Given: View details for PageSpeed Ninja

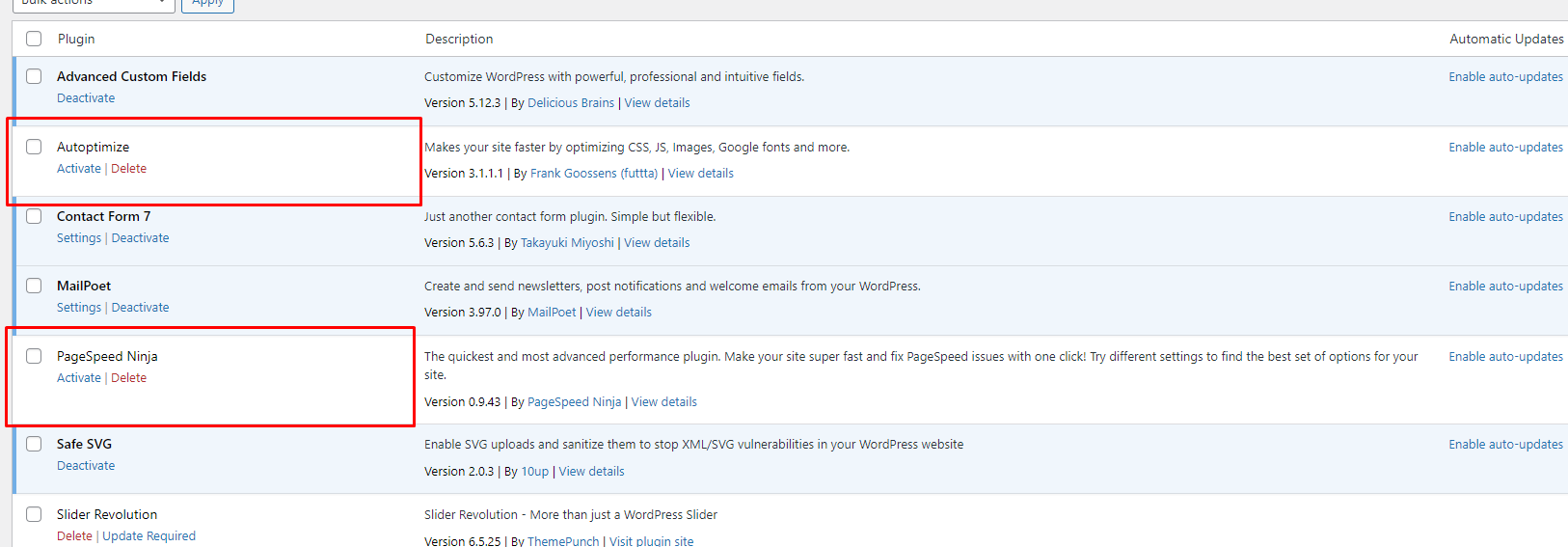Looking at the screenshot, I should pyautogui.click(x=664, y=402).
